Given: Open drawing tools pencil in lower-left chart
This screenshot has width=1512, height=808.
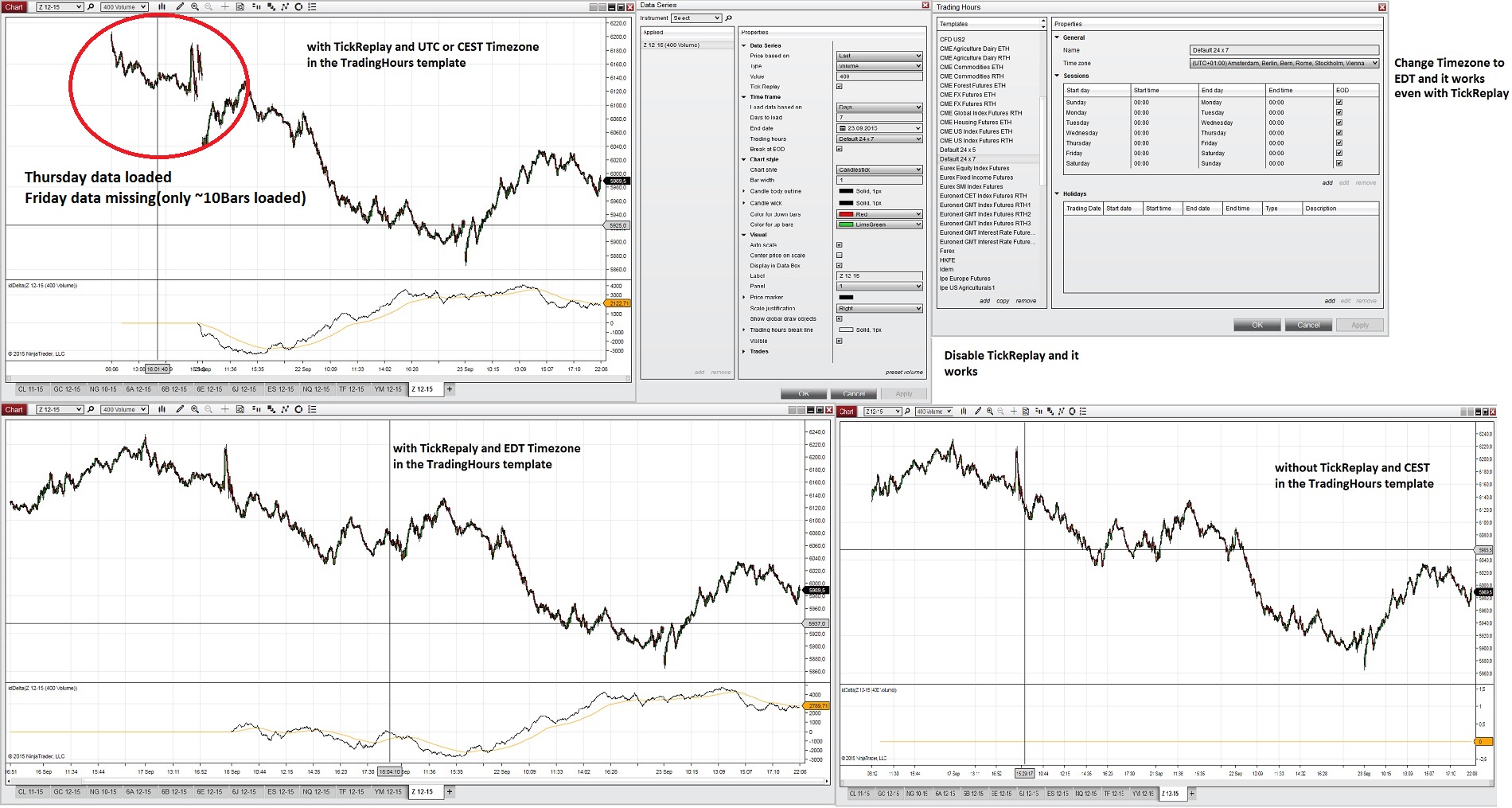Looking at the screenshot, I should click(x=180, y=409).
